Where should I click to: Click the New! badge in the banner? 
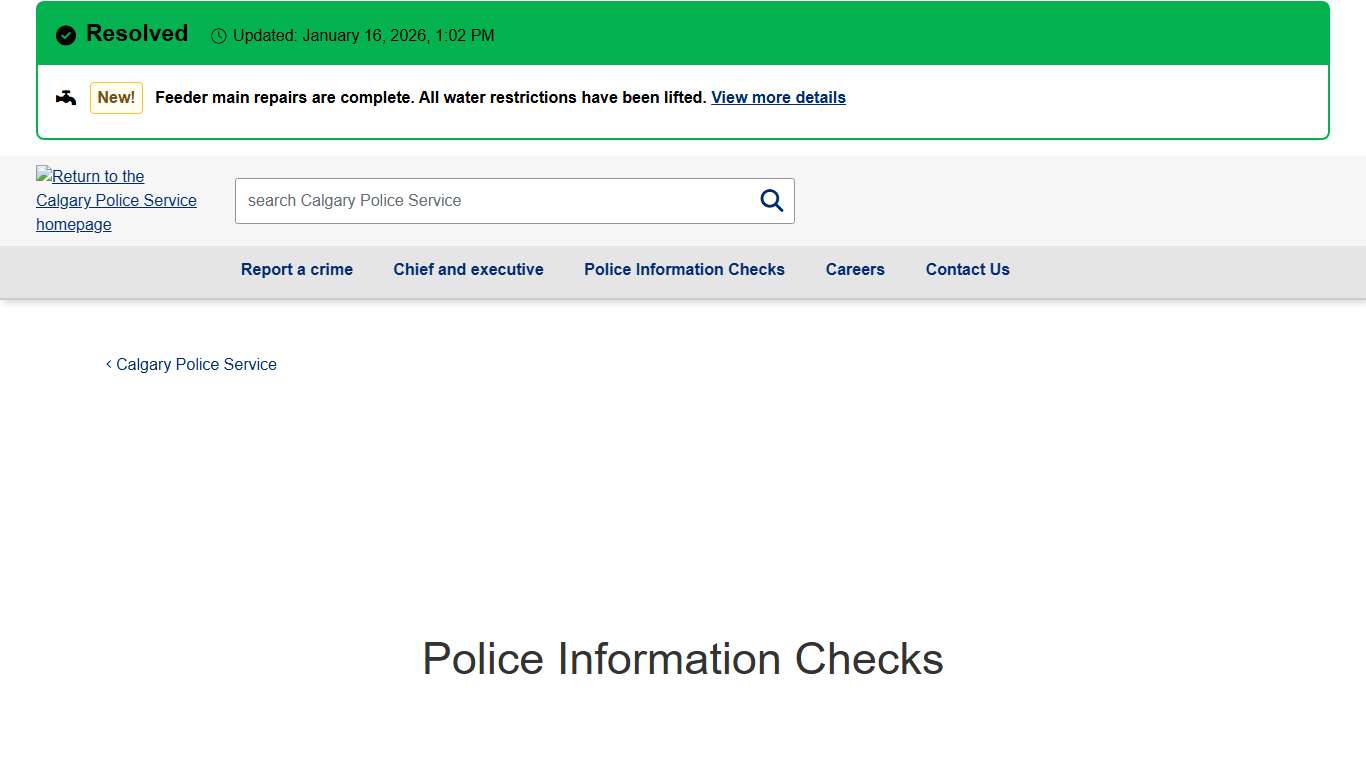[x=116, y=97]
